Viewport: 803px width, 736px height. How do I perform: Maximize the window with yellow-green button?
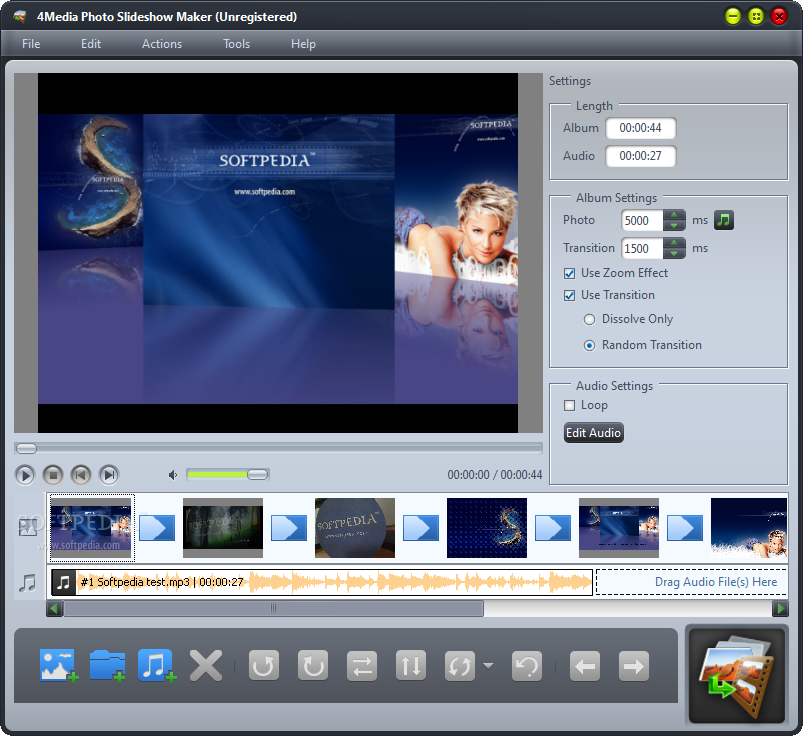(x=755, y=17)
